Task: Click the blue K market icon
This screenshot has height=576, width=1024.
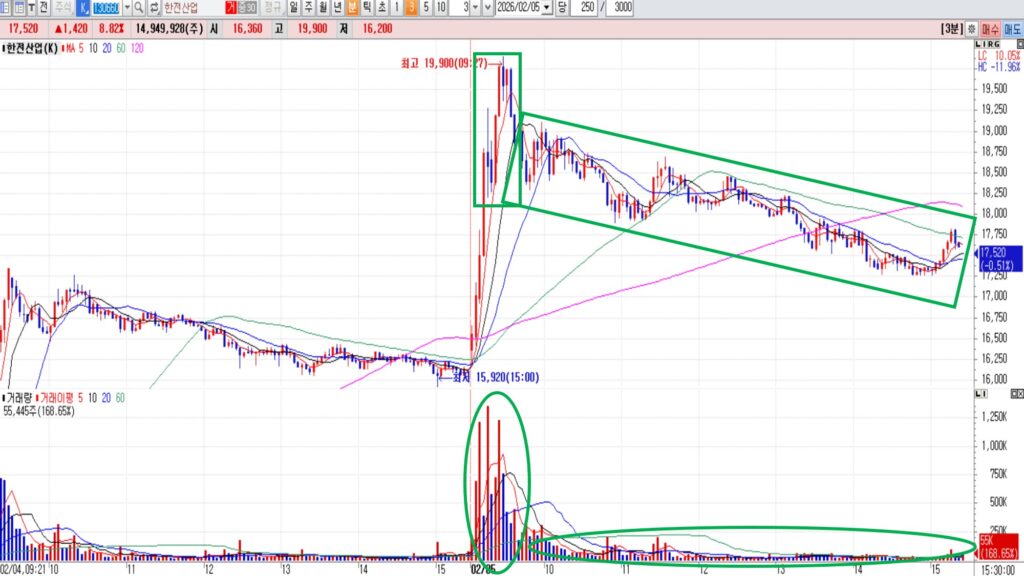Action: 82,7
